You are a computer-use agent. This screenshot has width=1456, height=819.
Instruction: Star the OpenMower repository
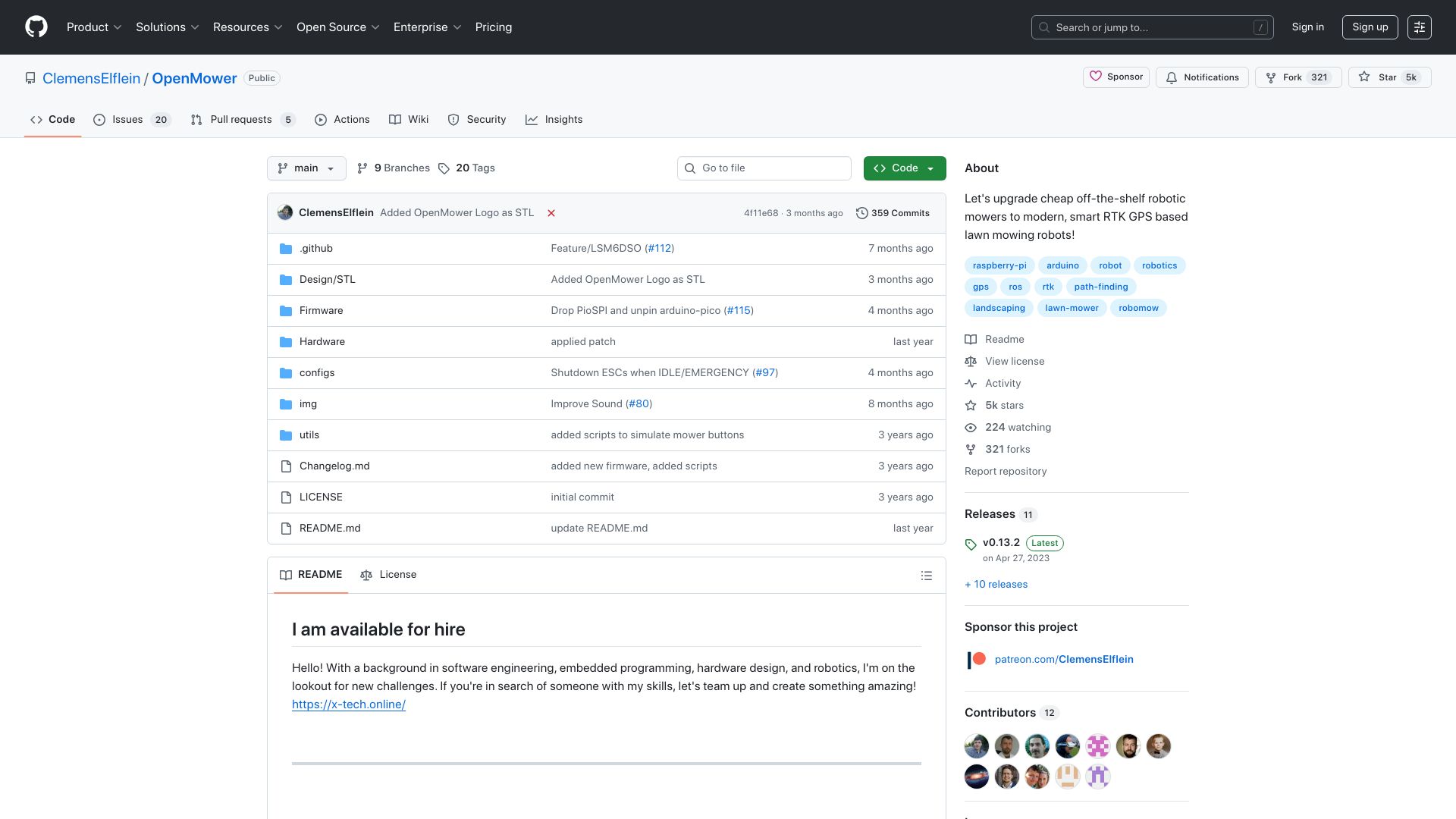1389,77
